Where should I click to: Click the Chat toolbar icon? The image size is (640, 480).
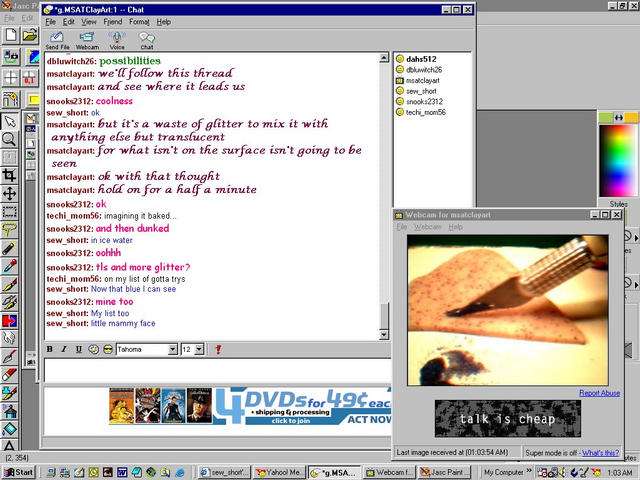(x=147, y=40)
